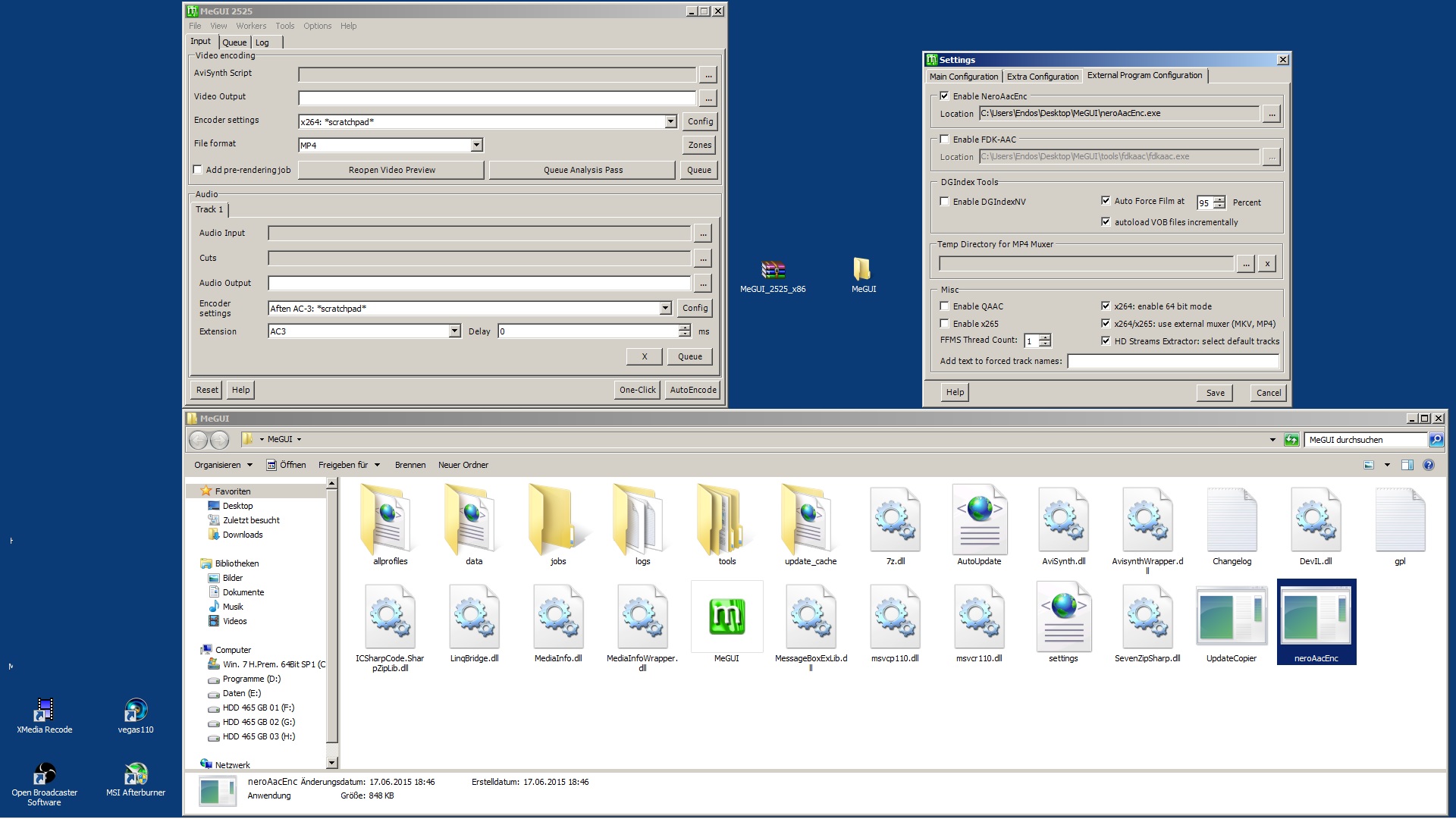Switch to Main Configuration tab in Settings

pyautogui.click(x=964, y=77)
